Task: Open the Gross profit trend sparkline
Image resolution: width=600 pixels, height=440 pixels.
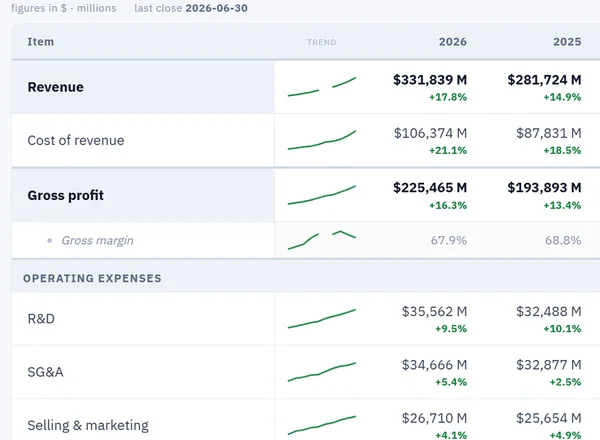Action: point(322,195)
